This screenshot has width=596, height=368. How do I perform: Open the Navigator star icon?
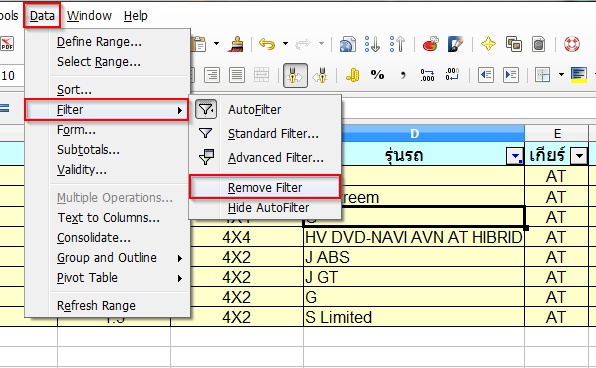click(x=488, y=44)
